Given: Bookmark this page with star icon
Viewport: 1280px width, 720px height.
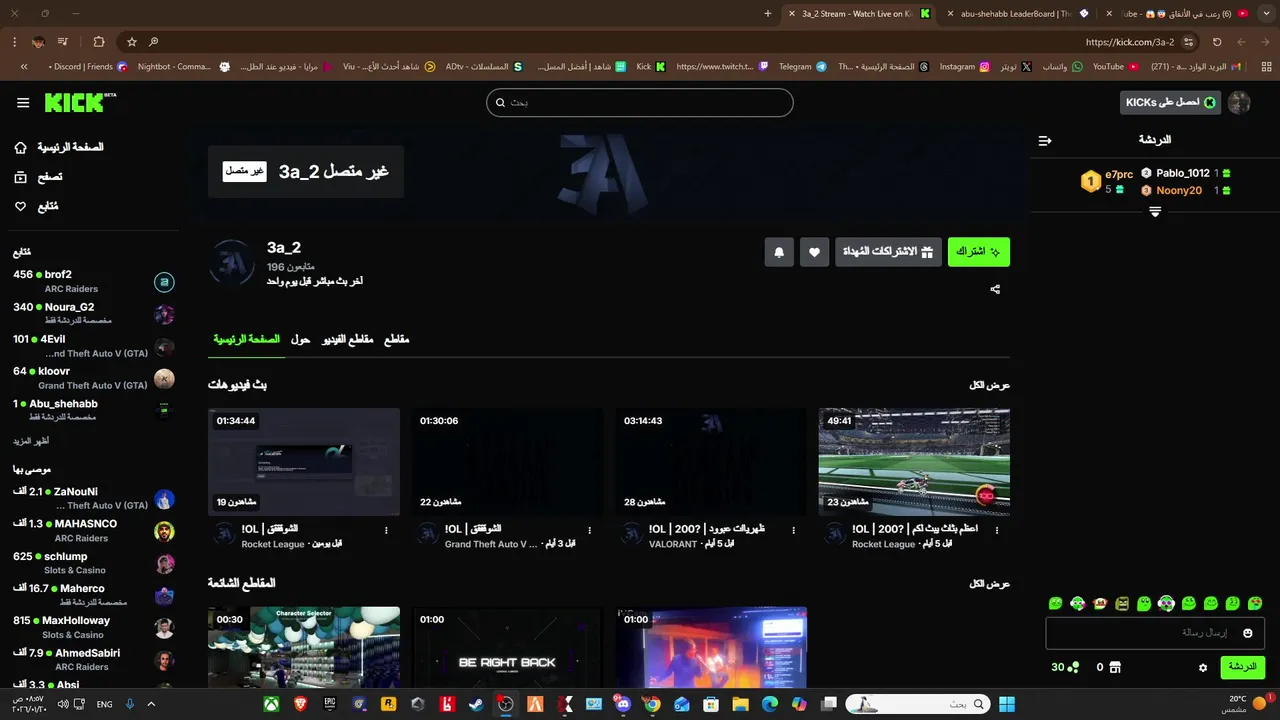Looking at the screenshot, I should (x=131, y=42).
